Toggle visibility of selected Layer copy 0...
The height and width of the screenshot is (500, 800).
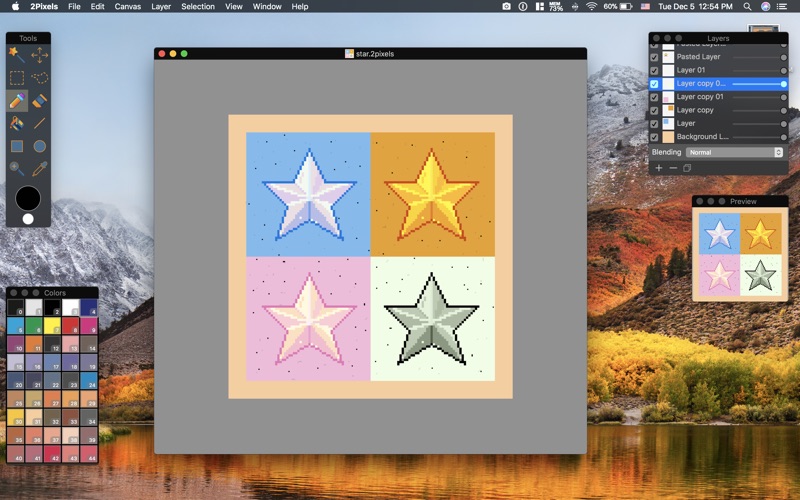(x=654, y=84)
